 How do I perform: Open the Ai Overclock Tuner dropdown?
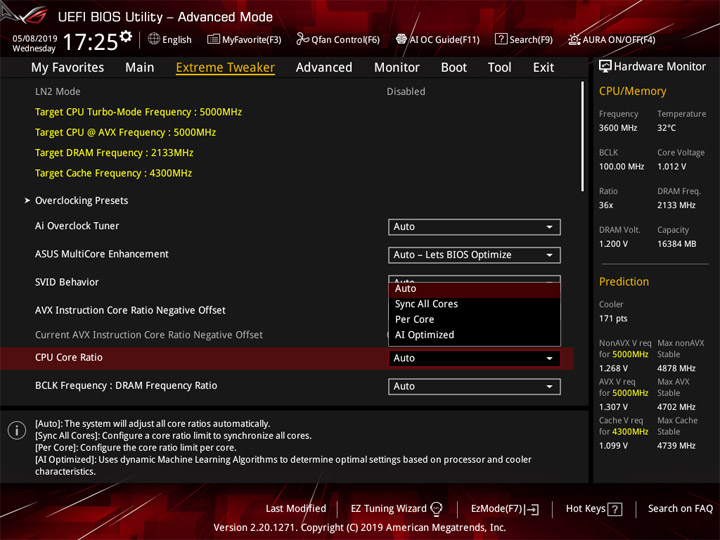pos(474,227)
